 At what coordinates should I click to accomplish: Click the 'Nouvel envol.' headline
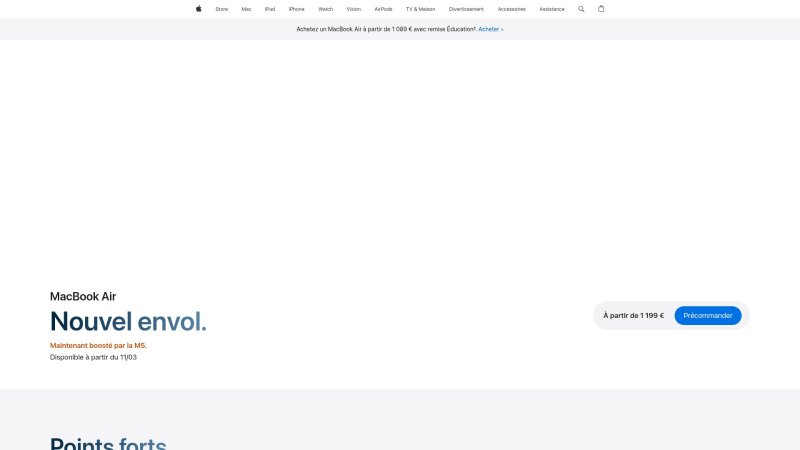tap(128, 321)
